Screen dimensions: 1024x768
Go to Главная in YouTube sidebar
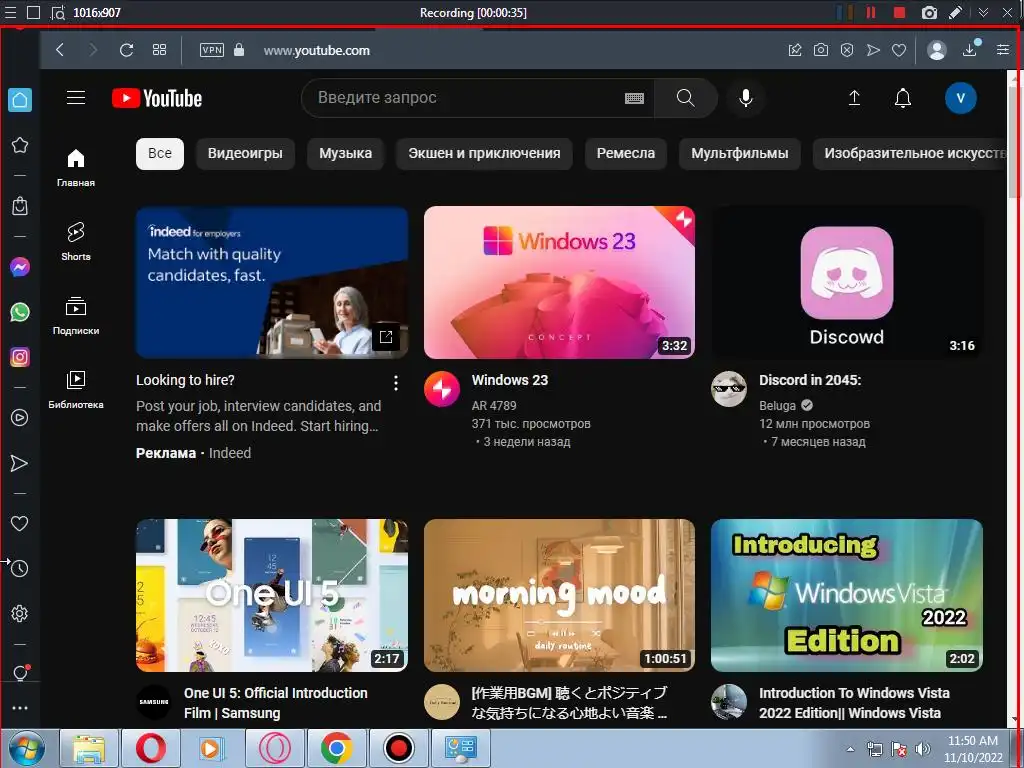click(76, 168)
